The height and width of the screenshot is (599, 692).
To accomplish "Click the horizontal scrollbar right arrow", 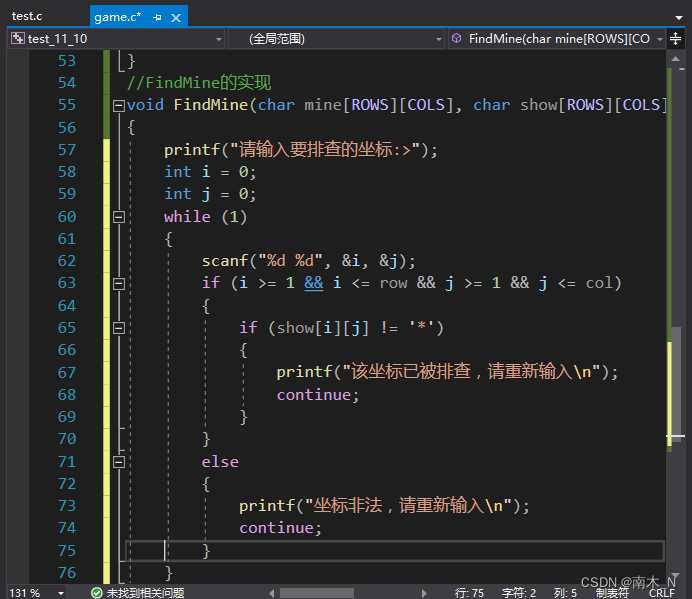I will pyautogui.click(x=424, y=593).
